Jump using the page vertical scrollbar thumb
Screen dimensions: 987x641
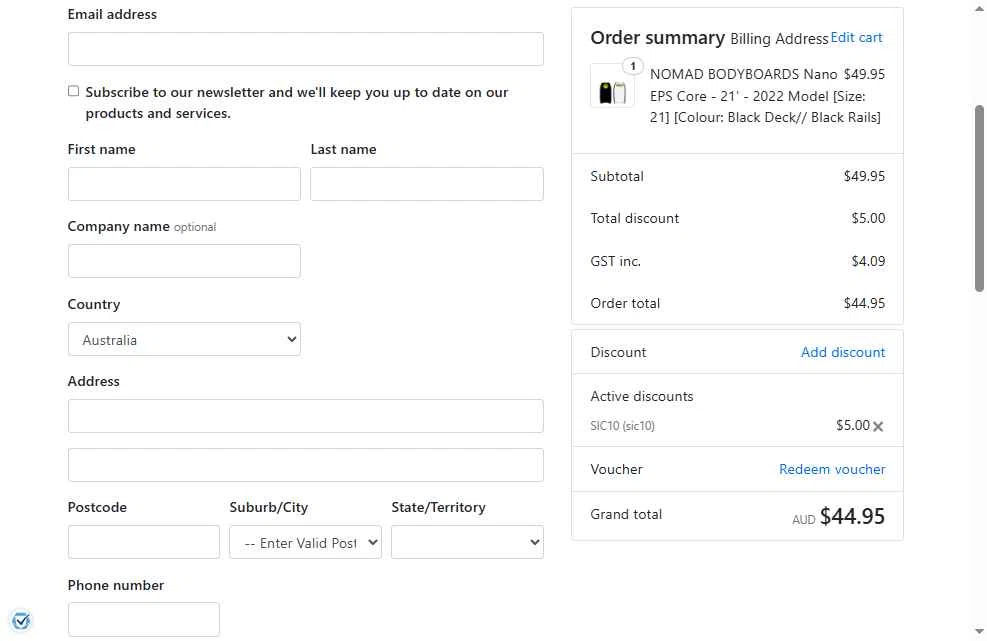(x=979, y=198)
